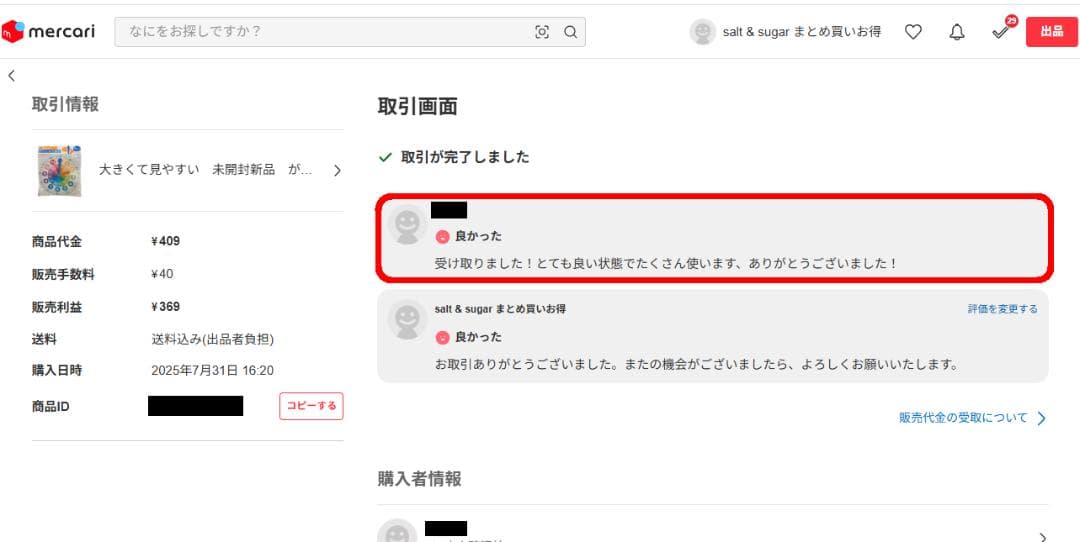This screenshot has width=1080, height=542.
Task: Click the red 出品 button
Action: click(1051, 32)
